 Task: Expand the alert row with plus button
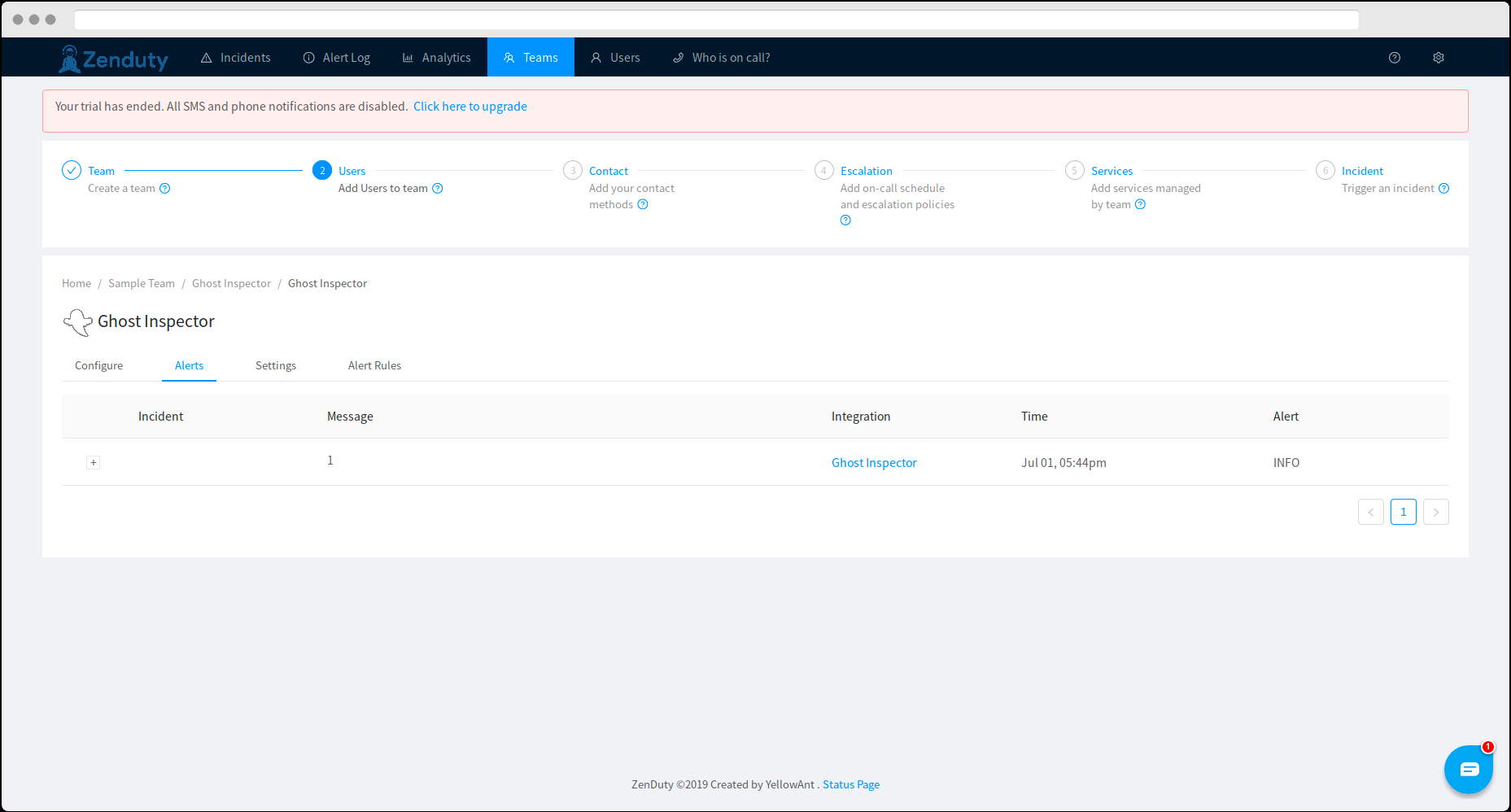(x=94, y=463)
